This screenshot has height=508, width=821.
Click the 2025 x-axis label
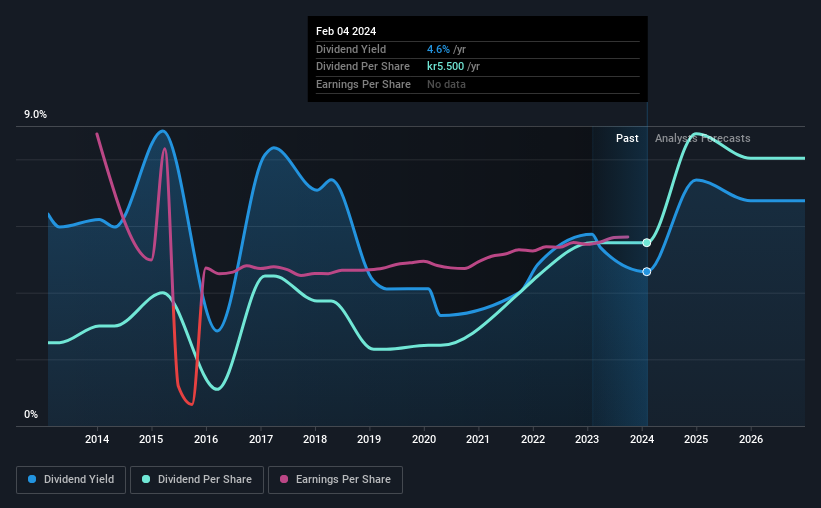pos(696,439)
